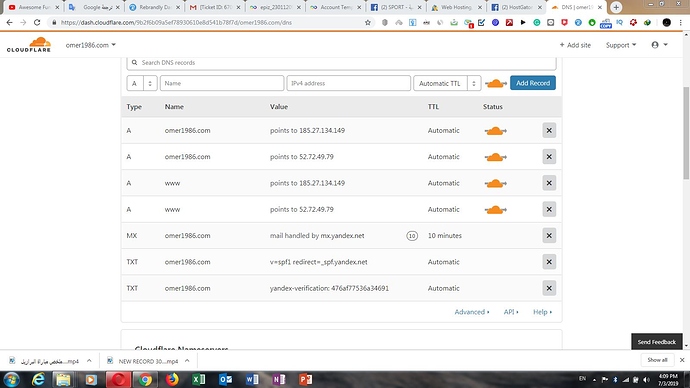Open Internet Explorer from taskbar

pos(38,379)
